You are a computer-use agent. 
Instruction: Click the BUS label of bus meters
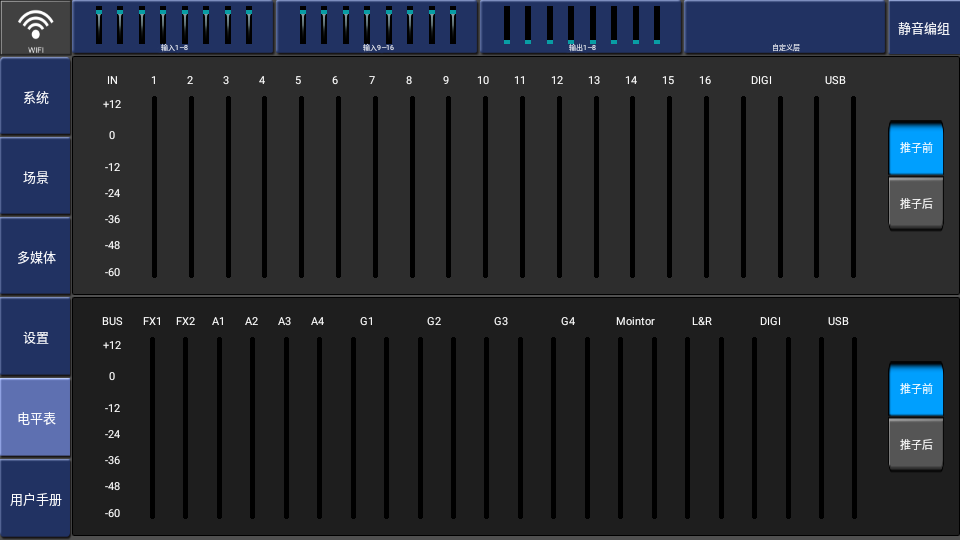(x=112, y=321)
